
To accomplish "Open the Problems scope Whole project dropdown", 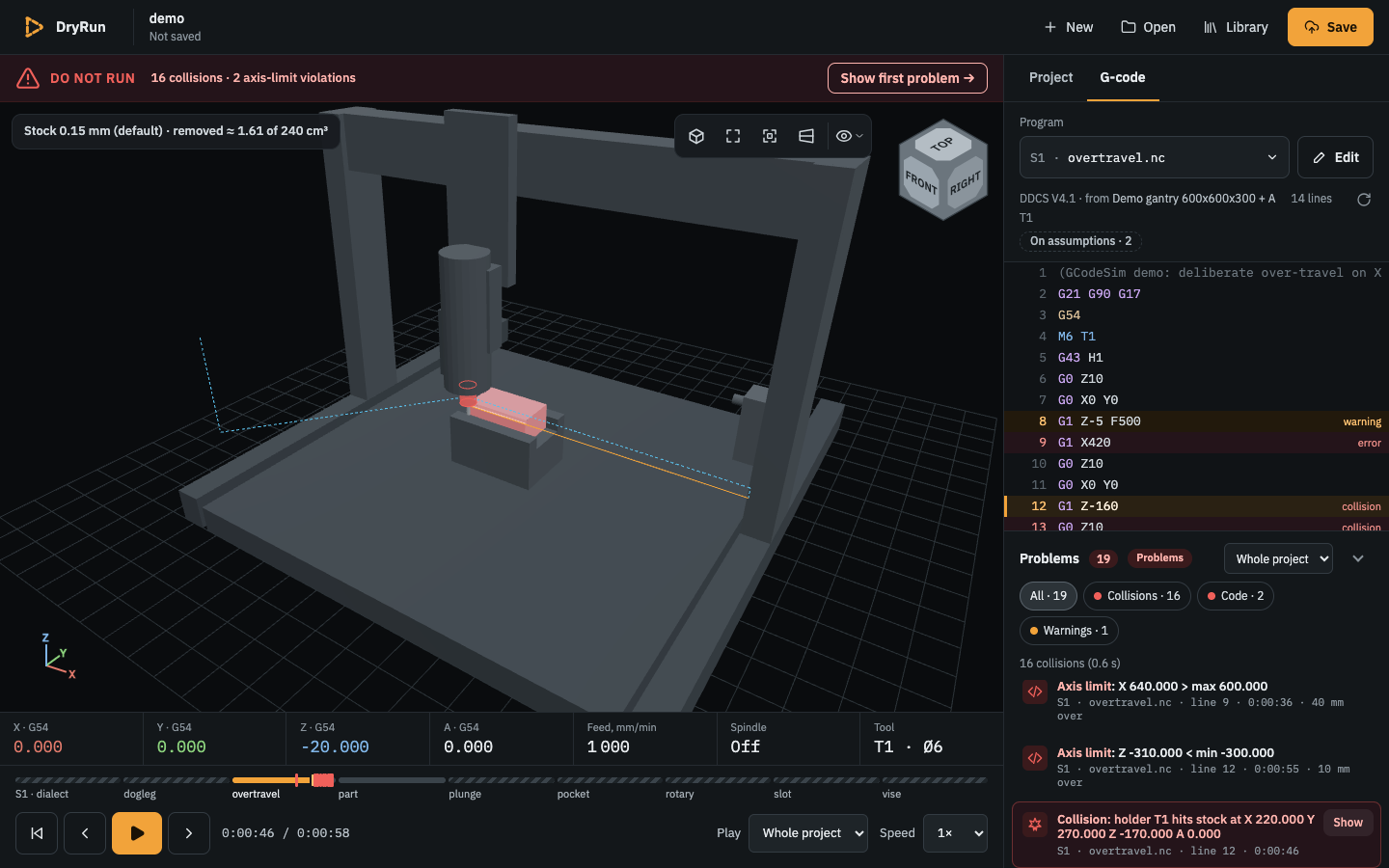I will [x=1278, y=558].
